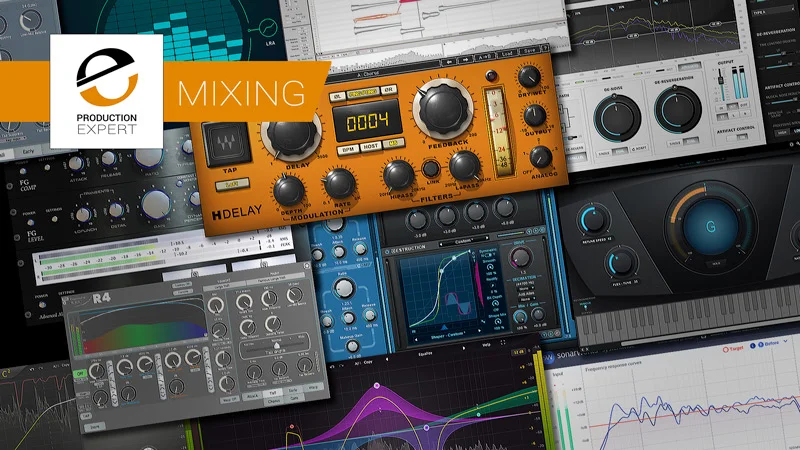Toggle the FG Level POWER switch
This screenshot has width=800, height=450.
pos(30,222)
